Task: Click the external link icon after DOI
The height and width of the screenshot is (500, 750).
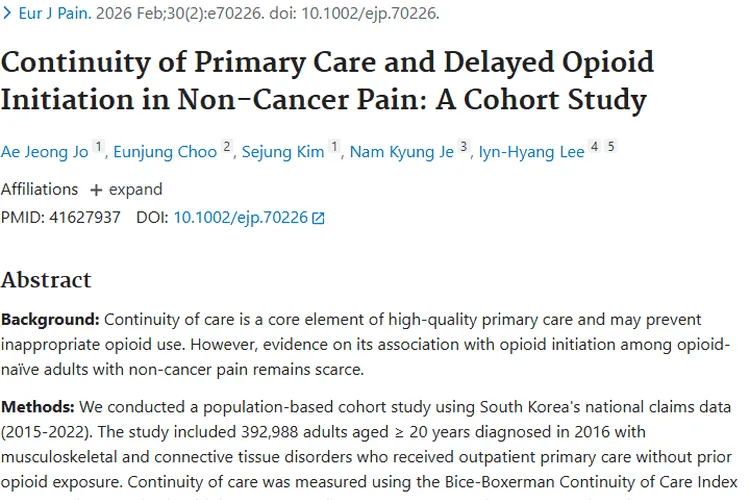Action: click(319, 218)
